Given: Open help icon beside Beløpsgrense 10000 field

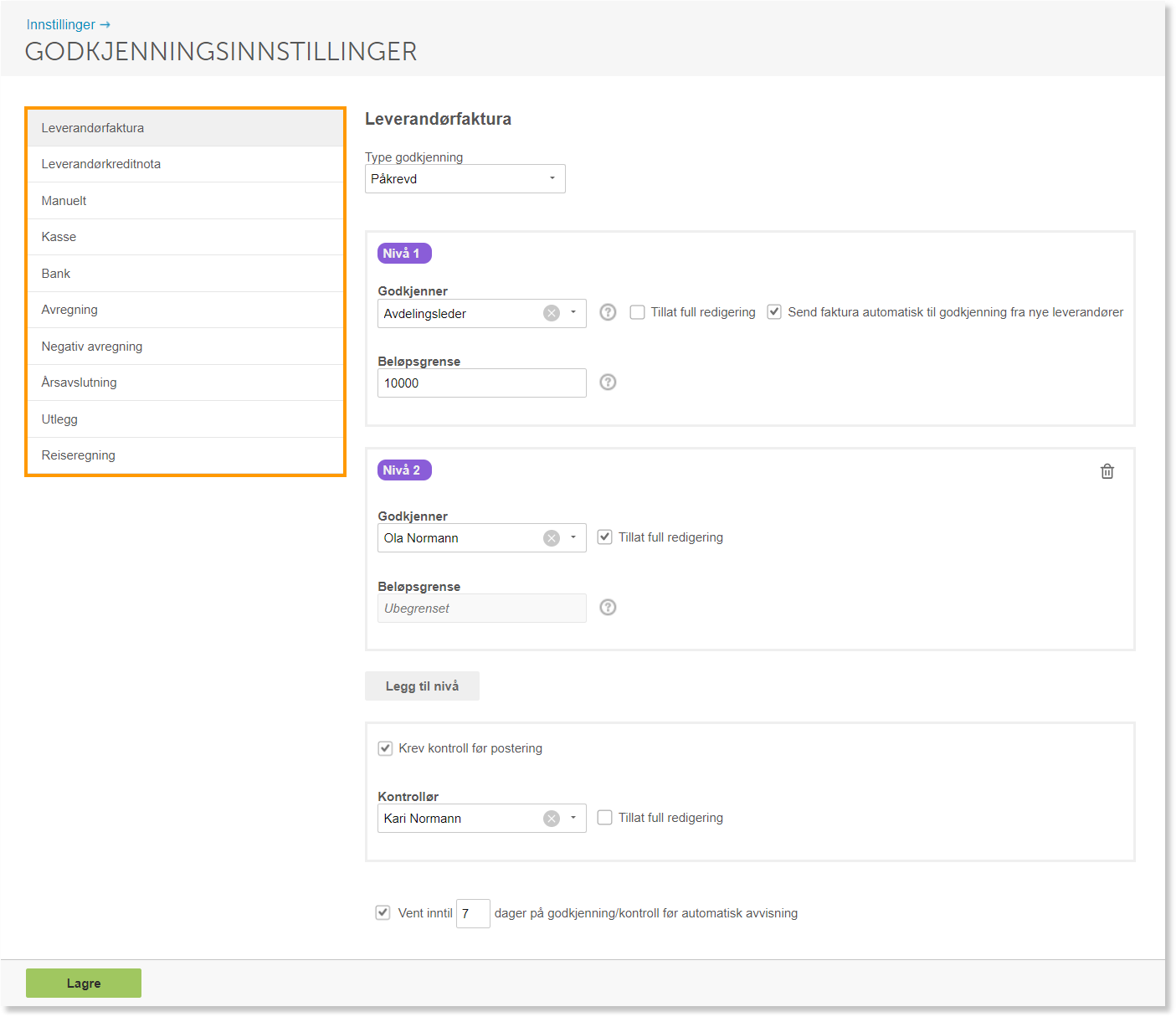Looking at the screenshot, I should coord(609,382).
